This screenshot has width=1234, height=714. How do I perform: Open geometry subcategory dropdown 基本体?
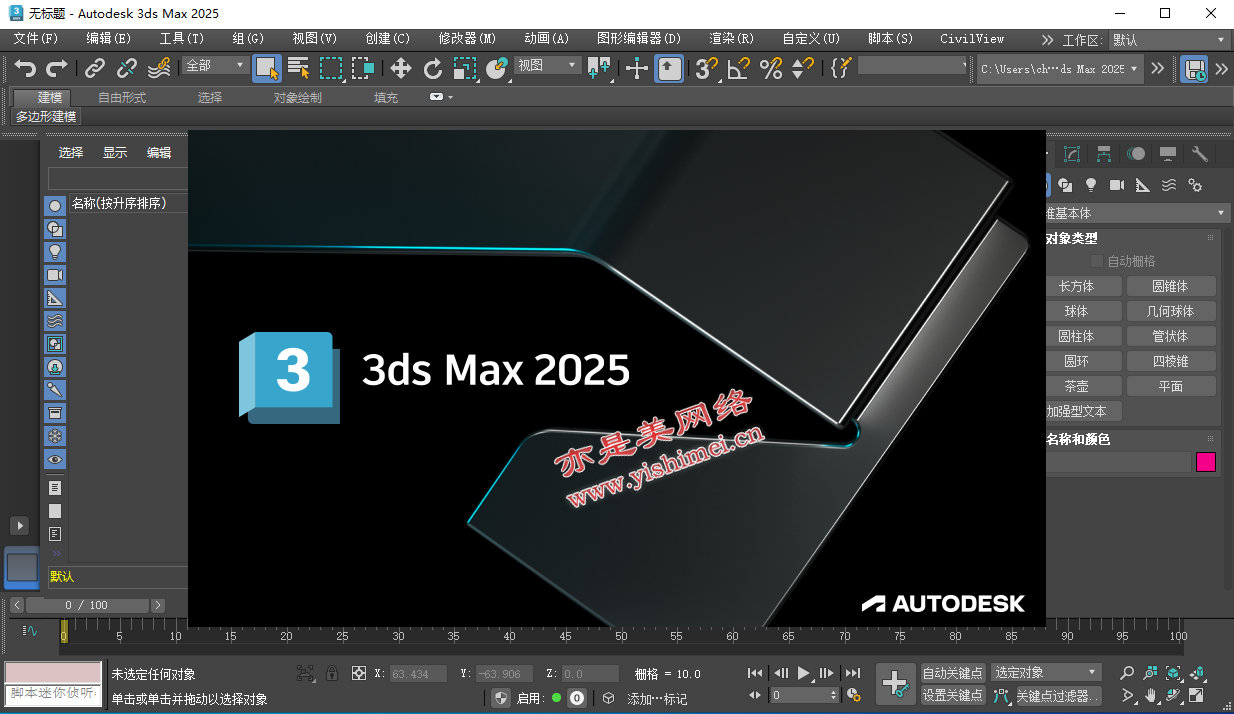[x=1137, y=213]
